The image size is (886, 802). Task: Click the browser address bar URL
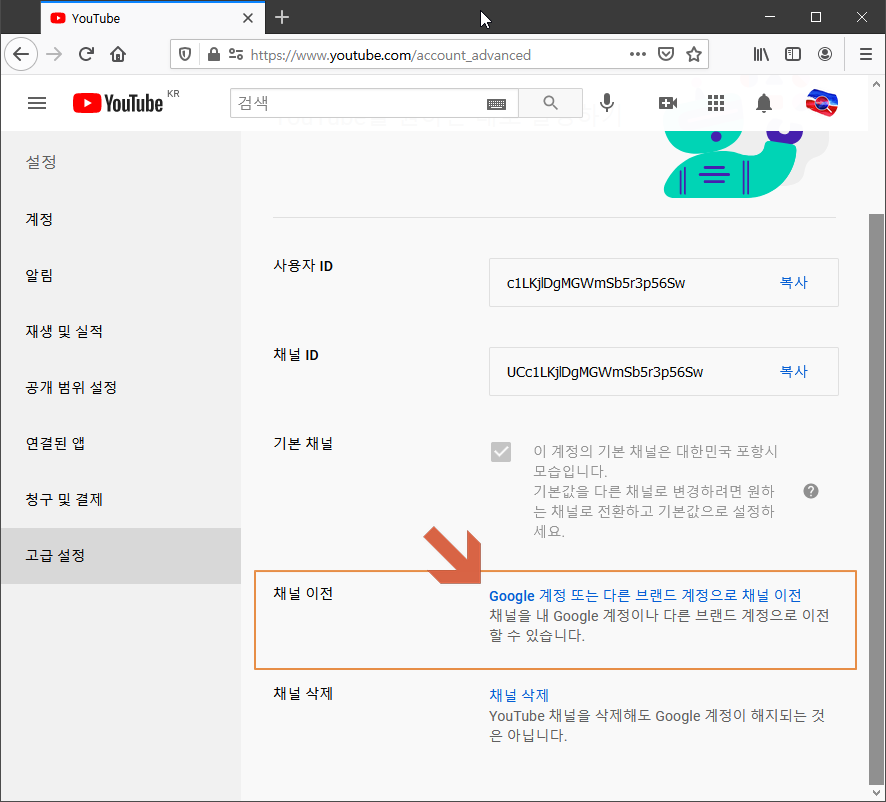(x=390, y=55)
